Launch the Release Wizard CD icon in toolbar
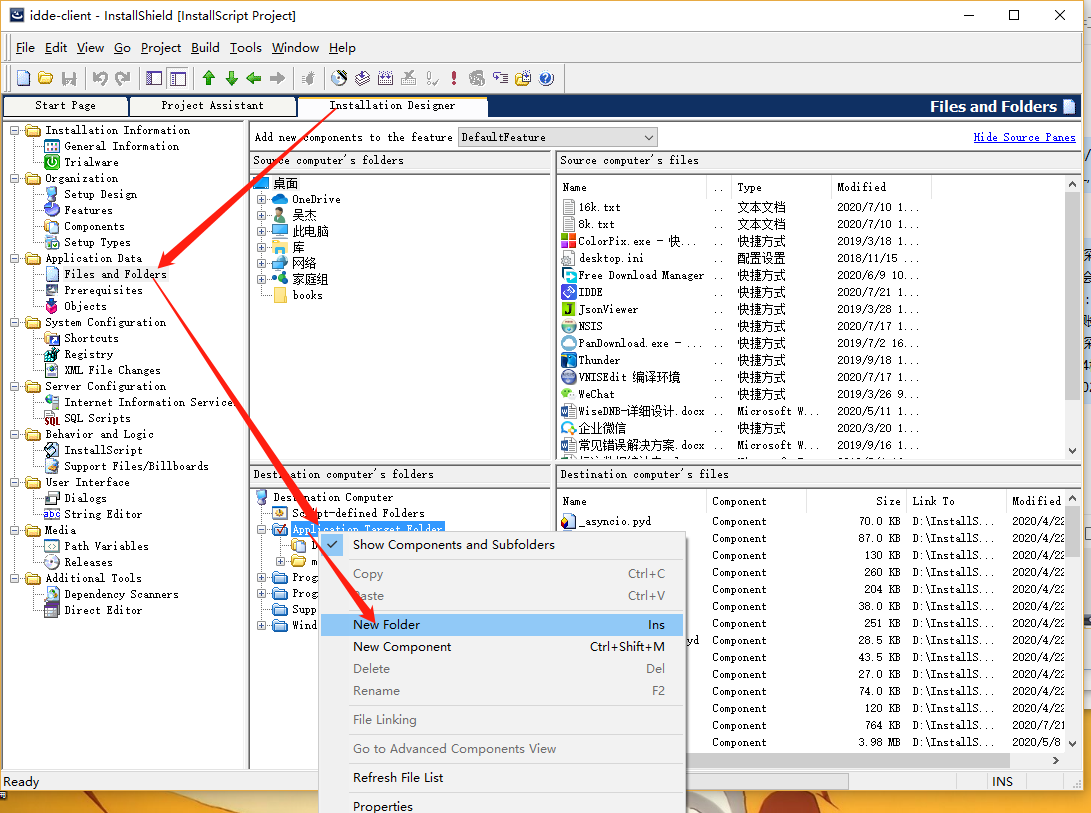The image size is (1091, 813). 339,78
